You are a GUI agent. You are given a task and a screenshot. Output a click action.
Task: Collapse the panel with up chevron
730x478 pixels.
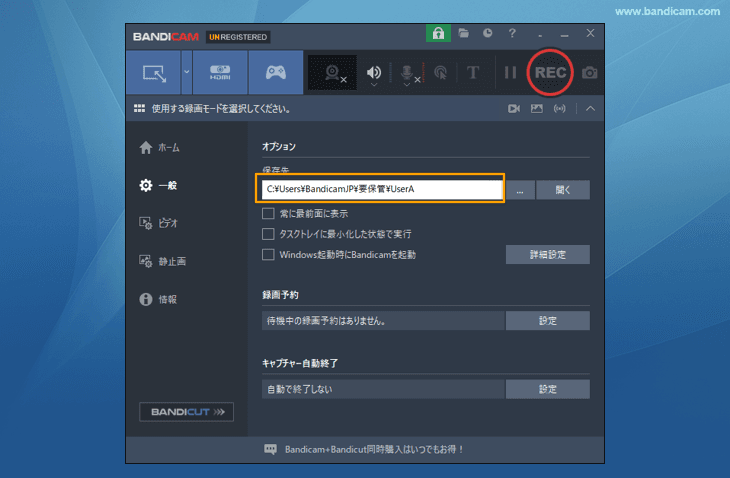590,108
